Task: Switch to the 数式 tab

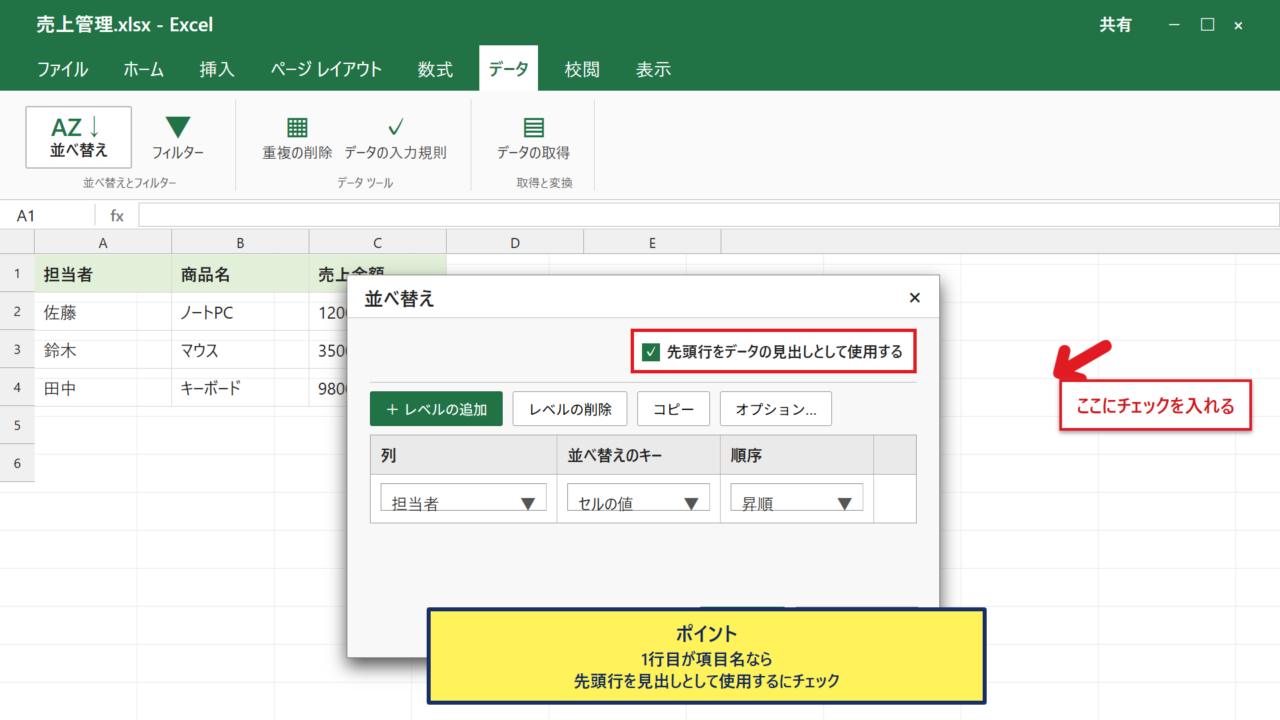Action: tap(435, 69)
